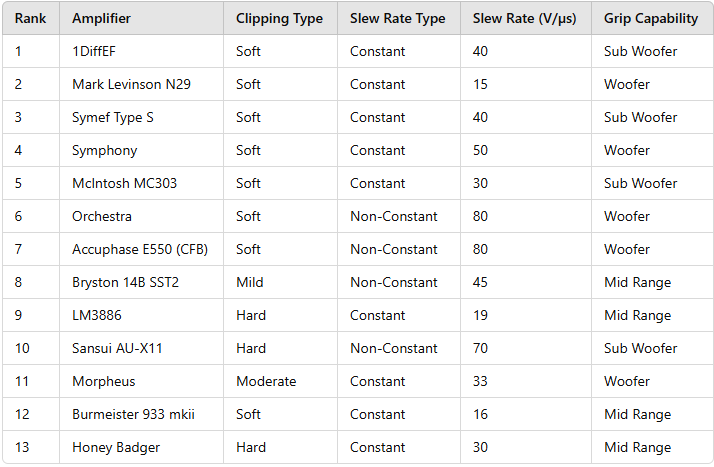
Task: Select the Honey Badger cell
Action: point(141,447)
